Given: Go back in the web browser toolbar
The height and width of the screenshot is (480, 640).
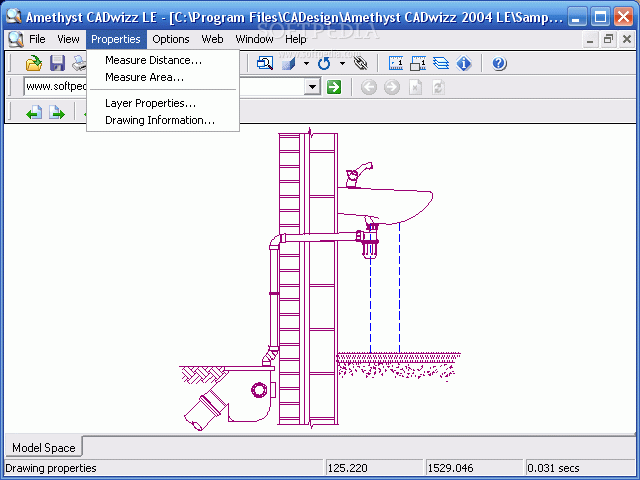Looking at the screenshot, I should (369, 87).
